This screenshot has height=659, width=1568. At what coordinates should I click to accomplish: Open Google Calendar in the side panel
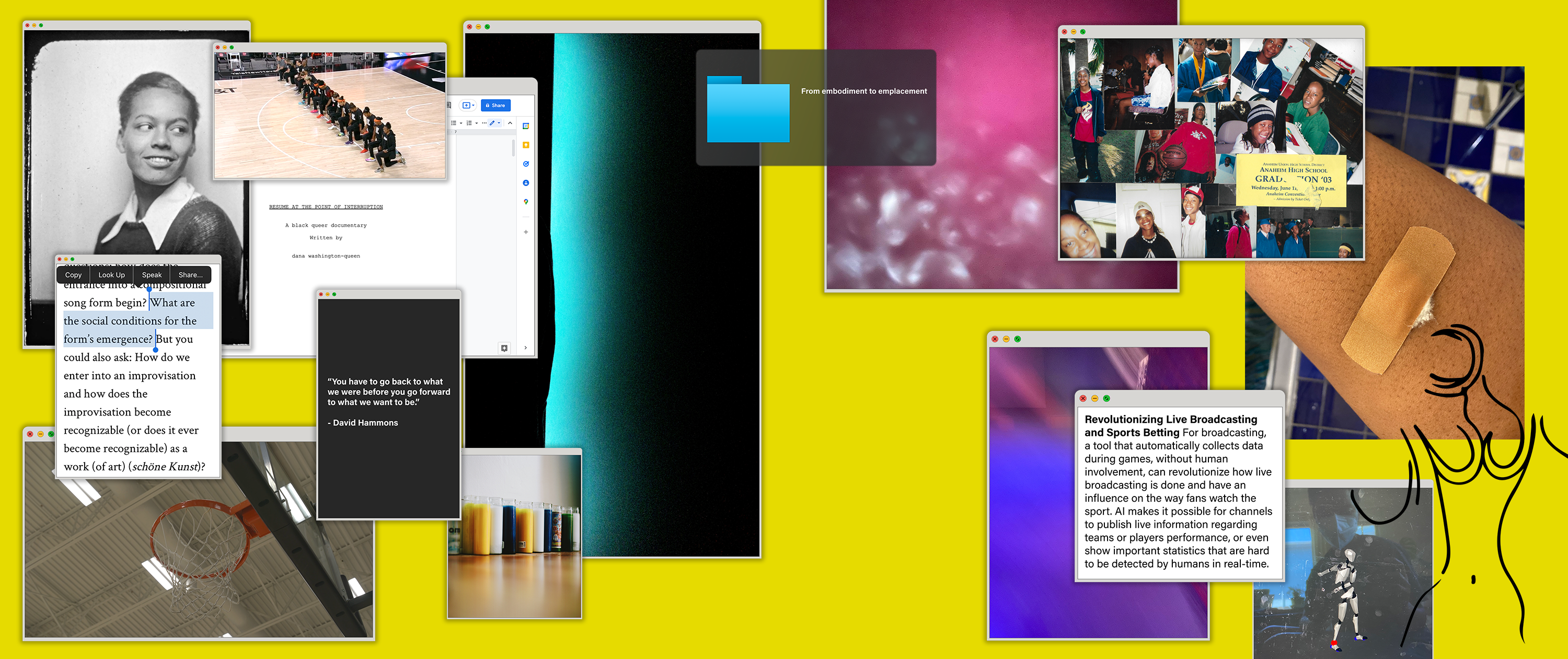(526, 126)
